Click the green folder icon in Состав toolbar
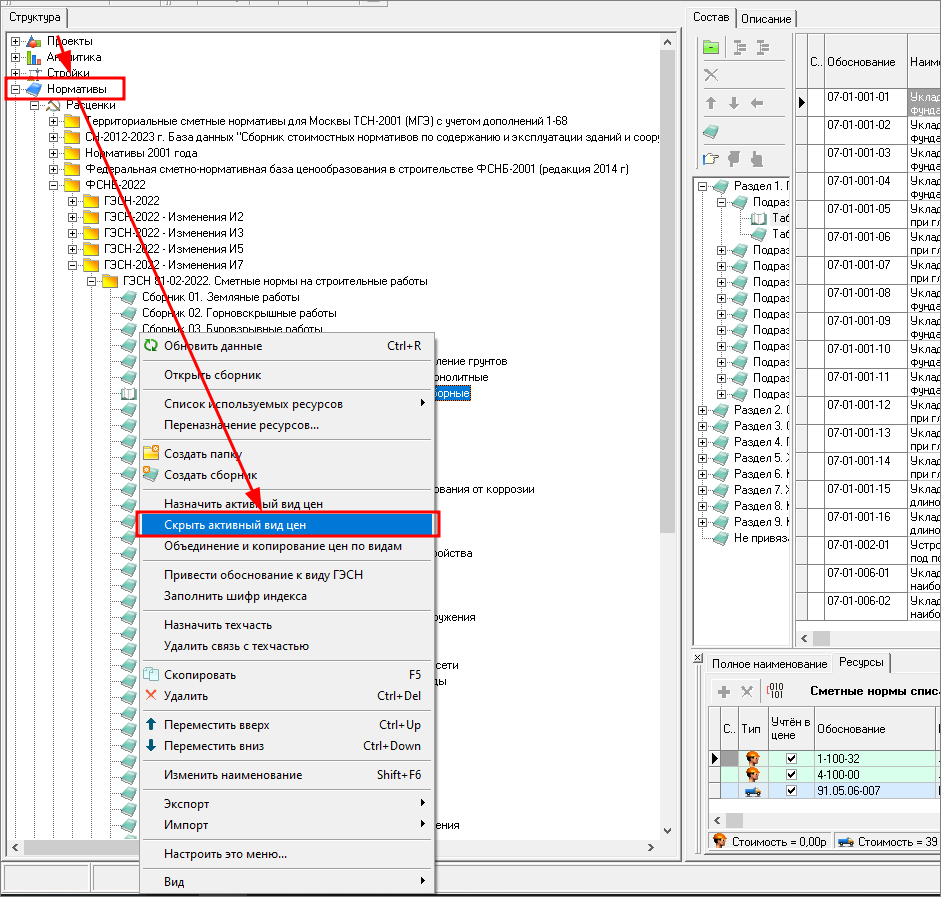Screen dimensions: 941x897 tap(711, 47)
